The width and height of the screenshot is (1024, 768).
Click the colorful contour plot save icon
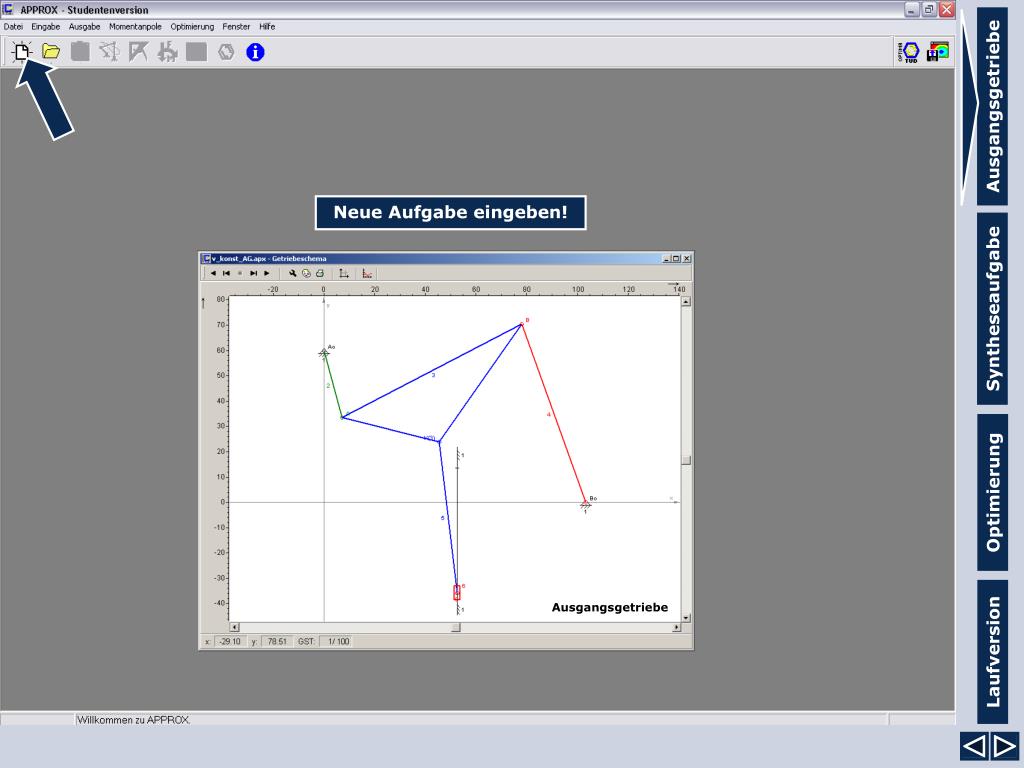point(938,52)
